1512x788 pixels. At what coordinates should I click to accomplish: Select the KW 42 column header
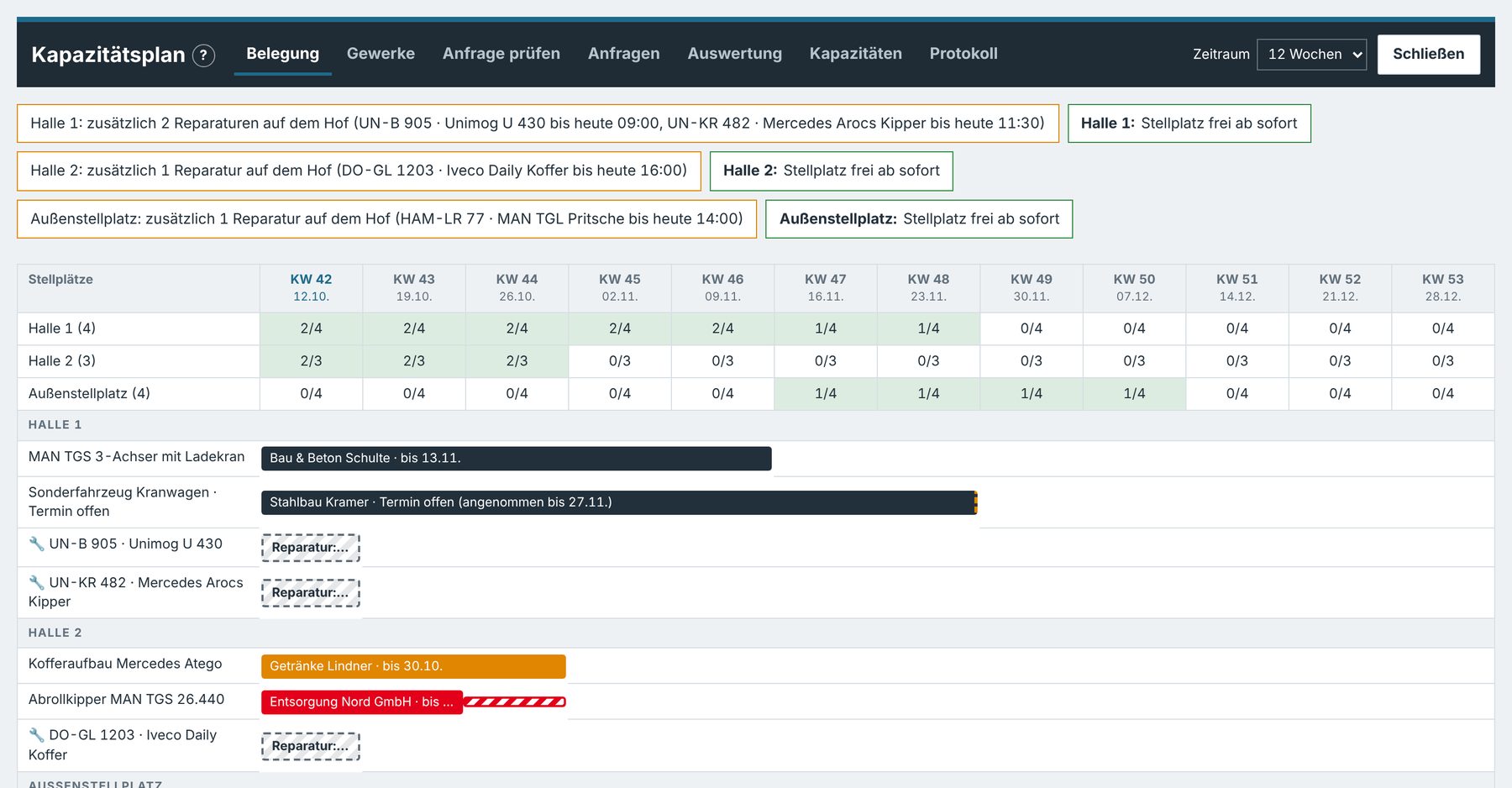point(311,288)
